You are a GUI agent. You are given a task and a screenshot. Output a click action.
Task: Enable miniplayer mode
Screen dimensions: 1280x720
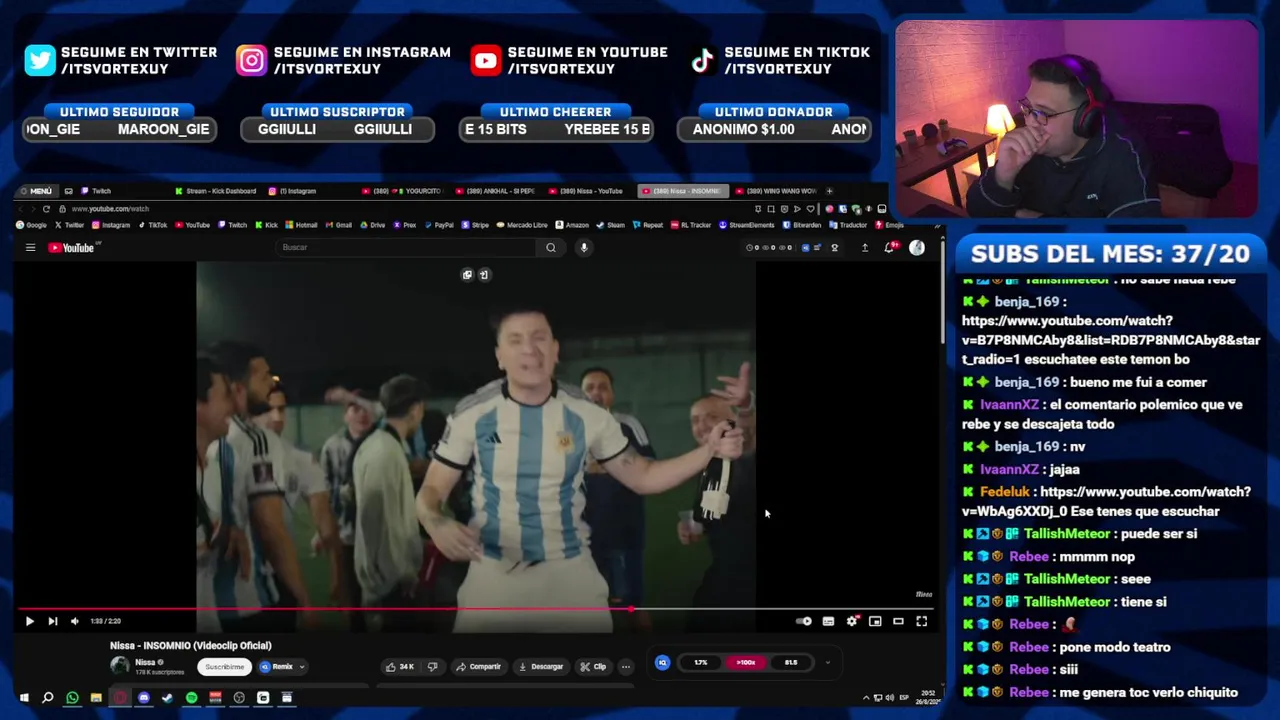pyautogui.click(x=875, y=621)
